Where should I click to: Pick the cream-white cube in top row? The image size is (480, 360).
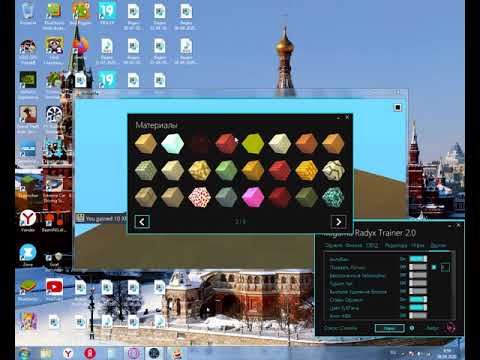click(280, 143)
